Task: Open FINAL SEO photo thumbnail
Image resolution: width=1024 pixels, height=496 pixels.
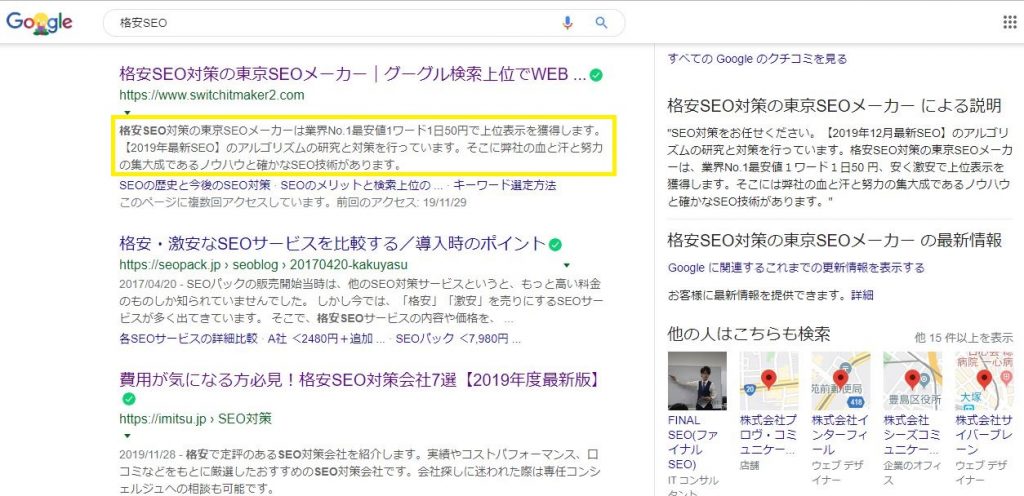Action: 697,380
